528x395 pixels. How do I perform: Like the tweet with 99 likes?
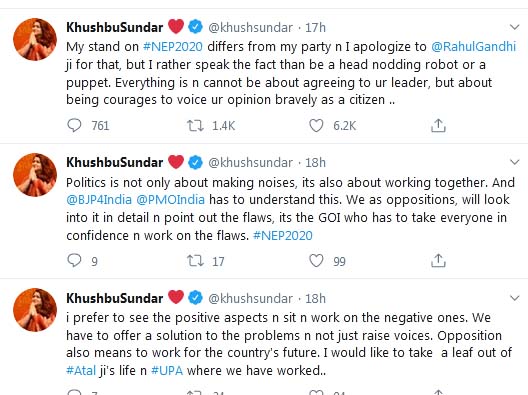316,261
